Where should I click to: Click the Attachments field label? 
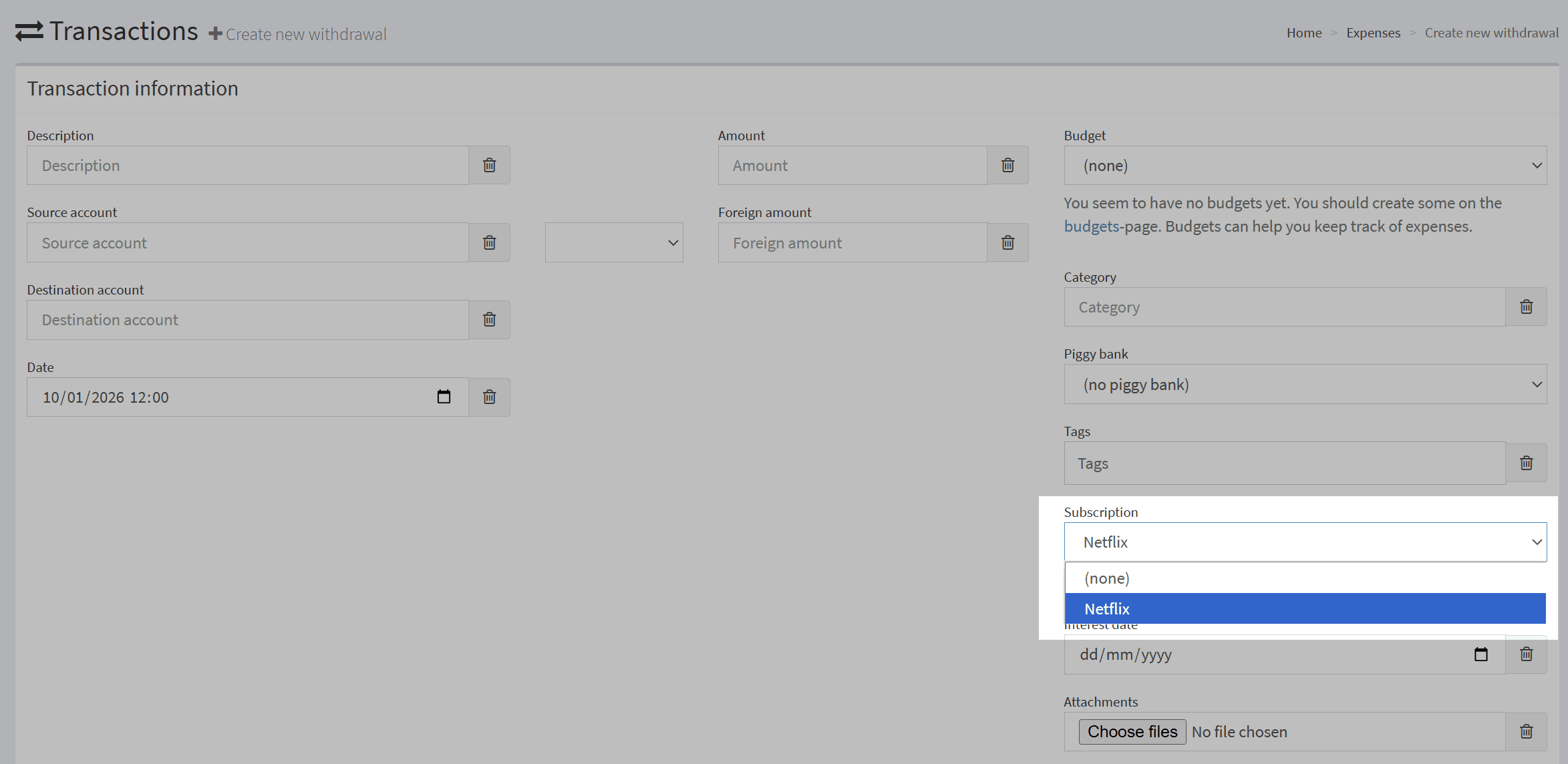(x=1100, y=702)
